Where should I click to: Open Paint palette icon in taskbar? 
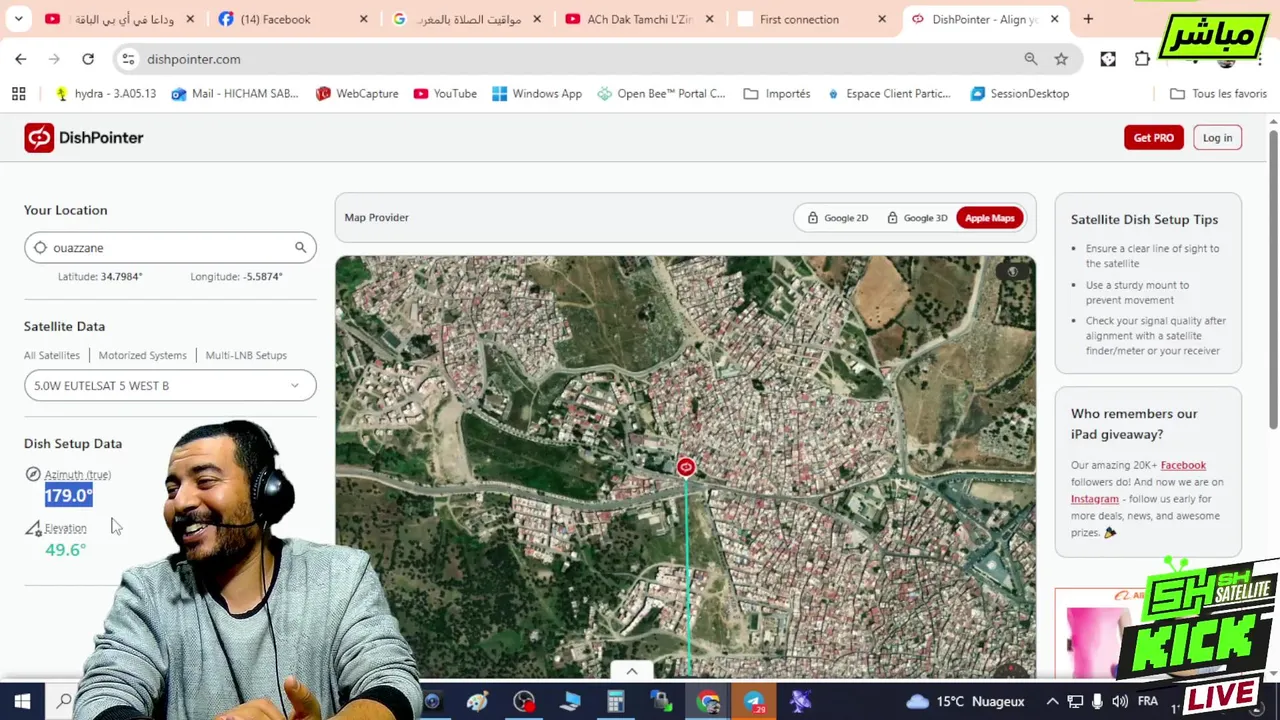coord(477,702)
